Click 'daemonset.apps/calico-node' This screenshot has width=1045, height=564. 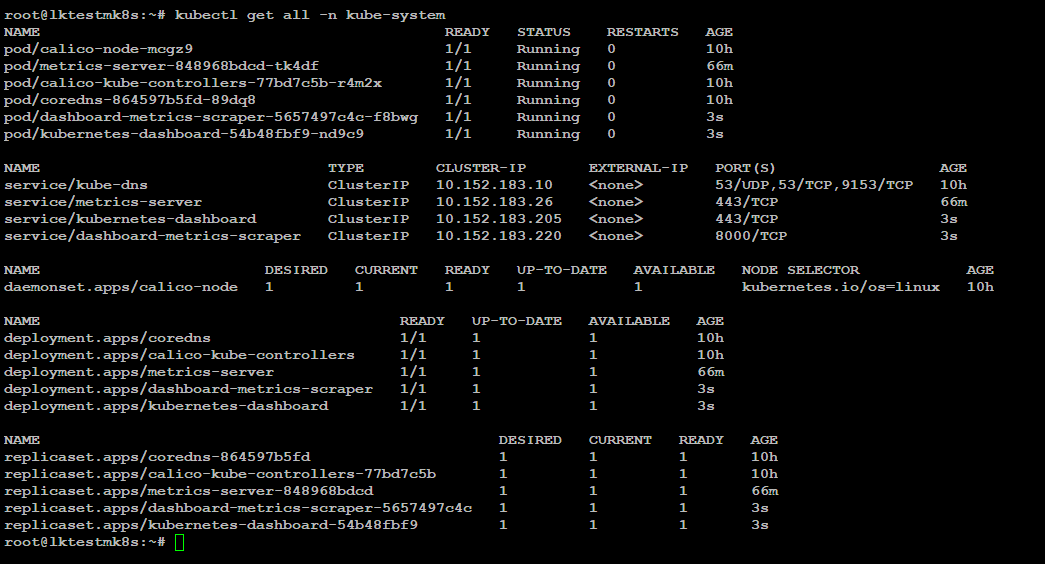coord(121,287)
